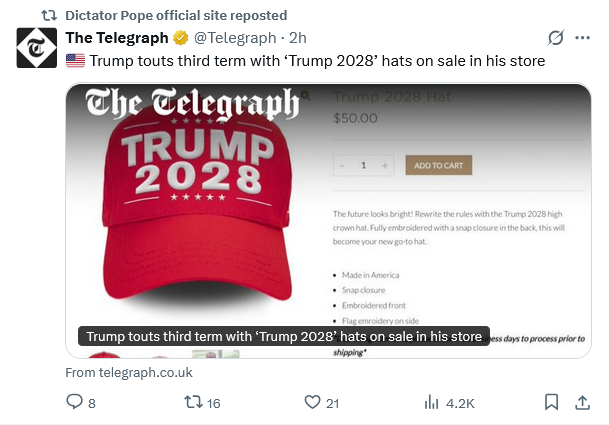Click the 2h timestamp
The width and height of the screenshot is (609, 425).
pyautogui.click(x=298, y=38)
